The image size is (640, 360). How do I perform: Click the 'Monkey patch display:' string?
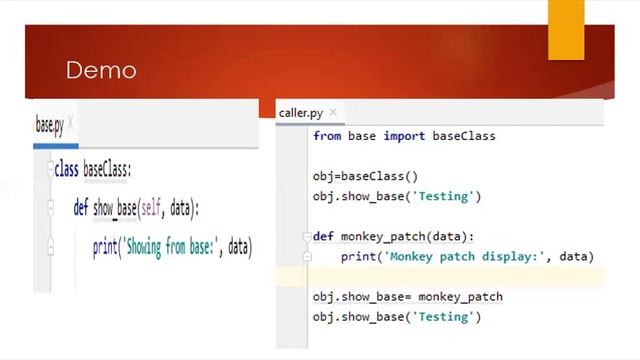tap(465, 257)
